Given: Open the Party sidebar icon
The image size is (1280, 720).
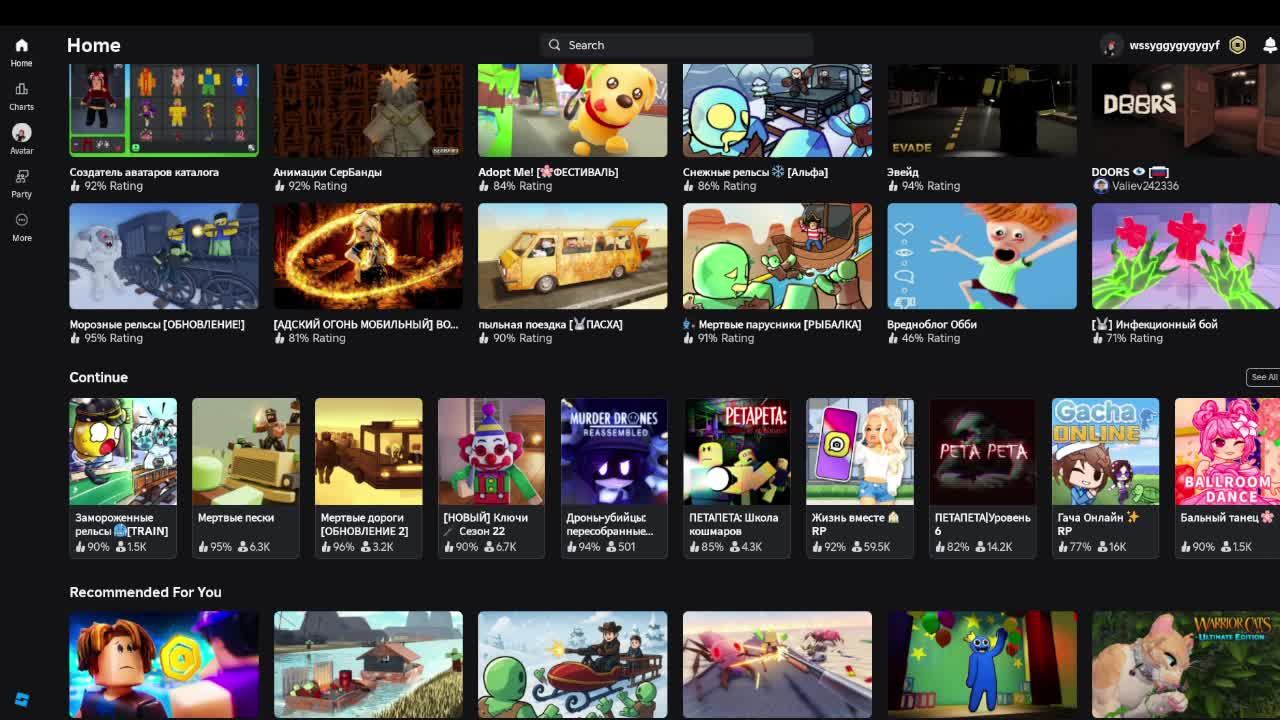Looking at the screenshot, I should coord(21,183).
